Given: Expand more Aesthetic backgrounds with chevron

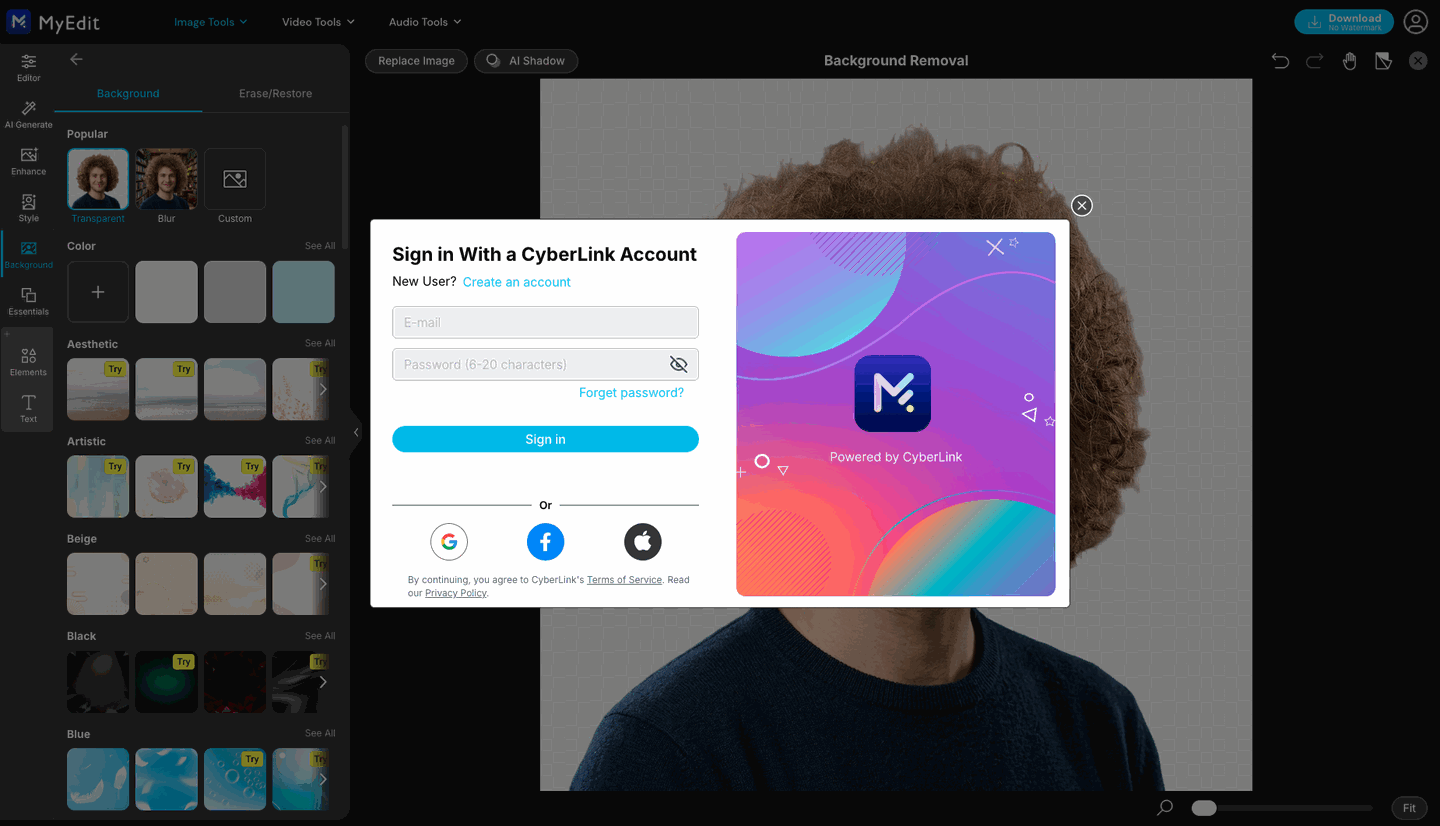Looking at the screenshot, I should click(322, 390).
